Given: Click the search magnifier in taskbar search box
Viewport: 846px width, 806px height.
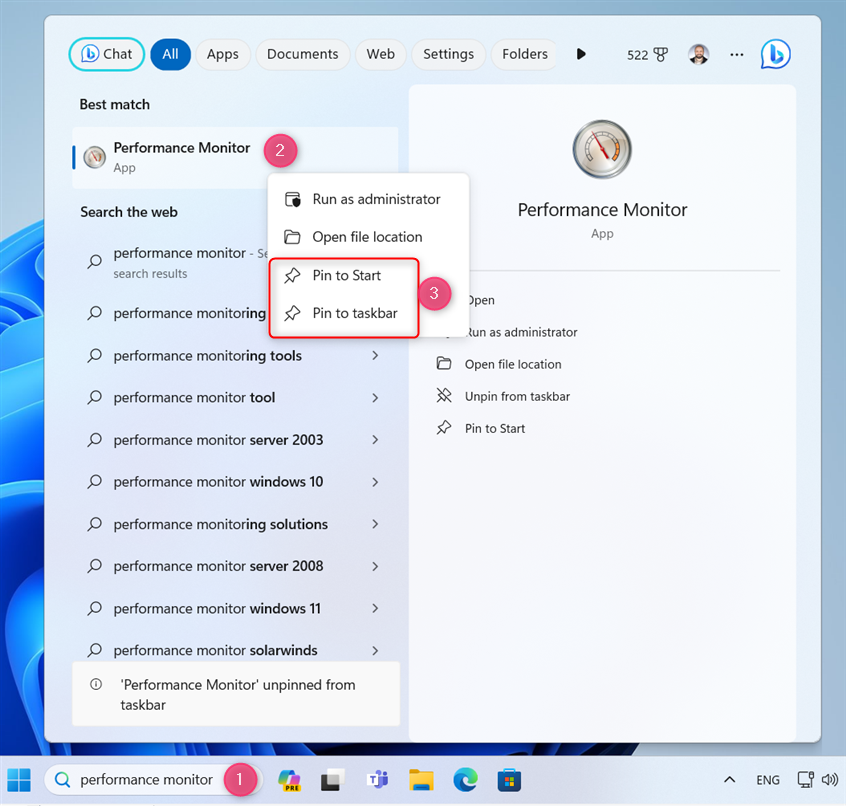Looking at the screenshot, I should (x=63, y=780).
